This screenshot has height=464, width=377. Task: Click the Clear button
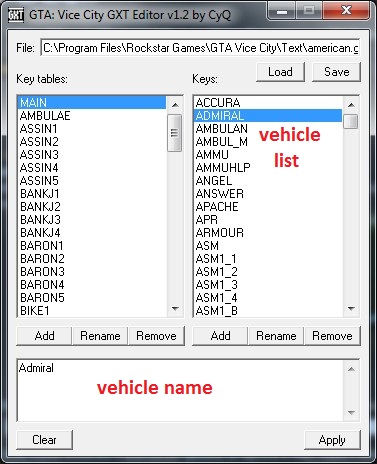(44, 440)
